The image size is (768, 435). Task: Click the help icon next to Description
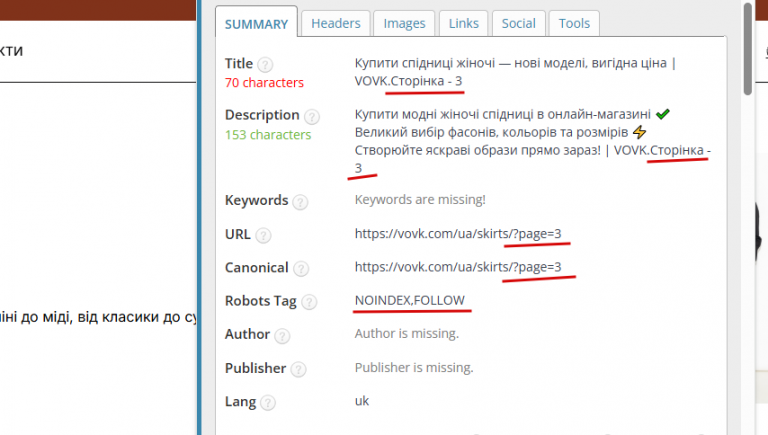click(x=312, y=116)
